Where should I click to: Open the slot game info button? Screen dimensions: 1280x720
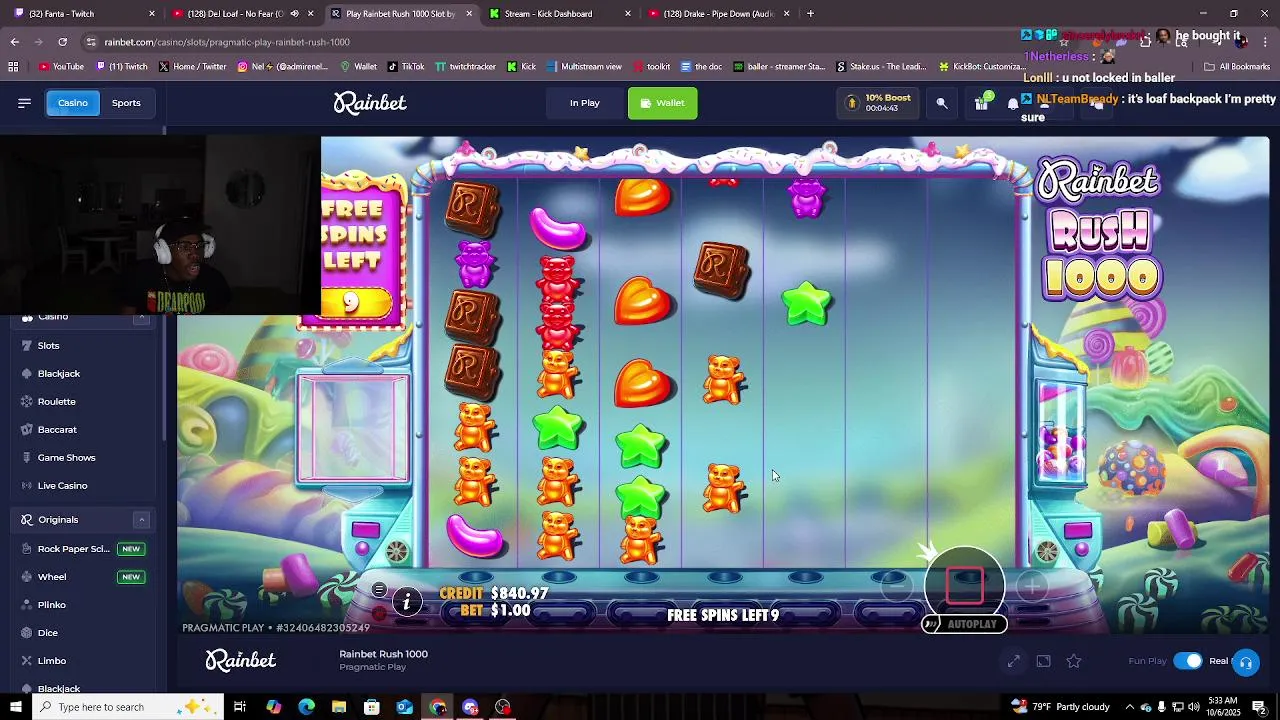click(407, 601)
